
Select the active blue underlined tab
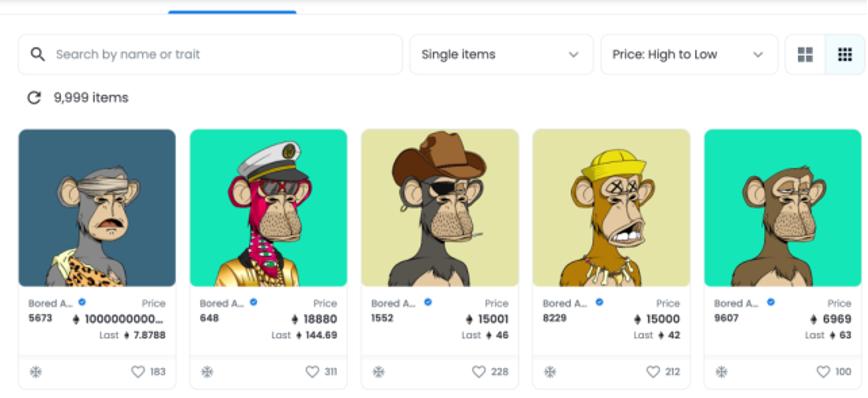pos(232,12)
